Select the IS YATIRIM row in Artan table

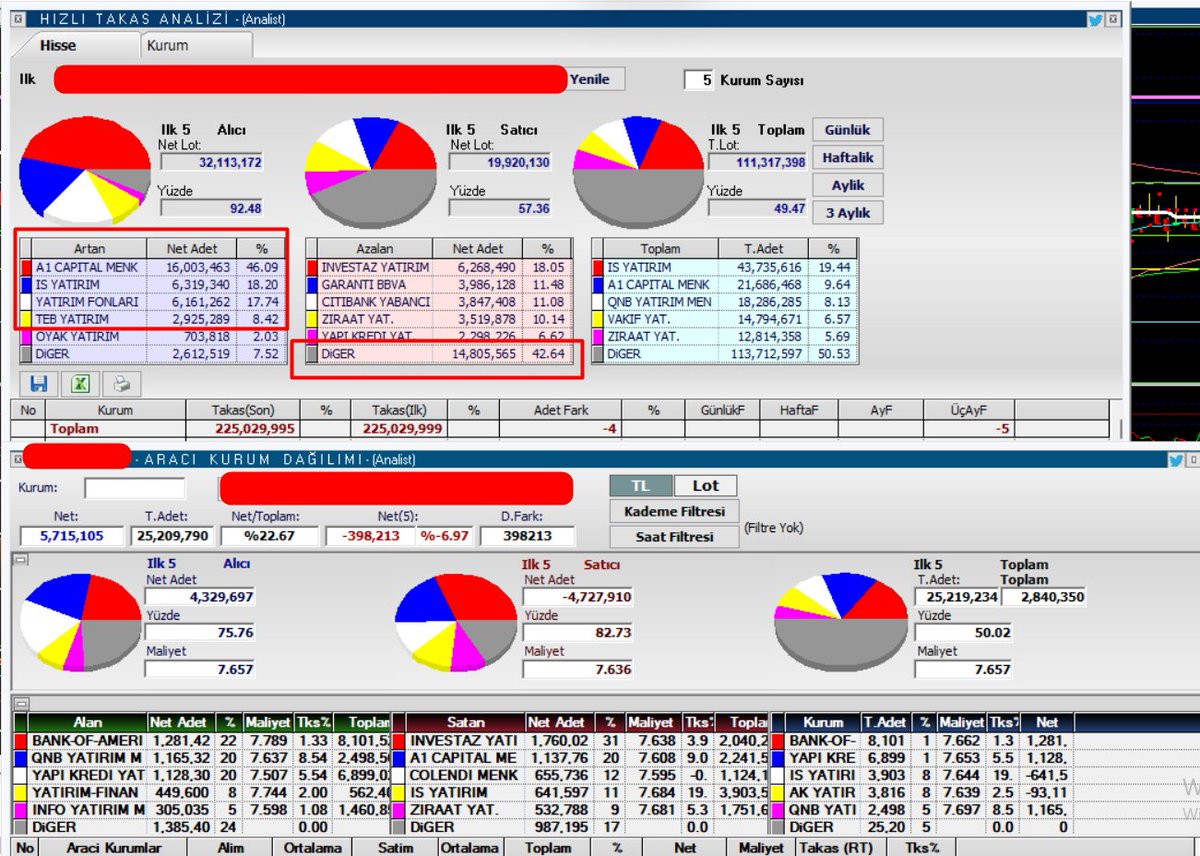pos(152,284)
